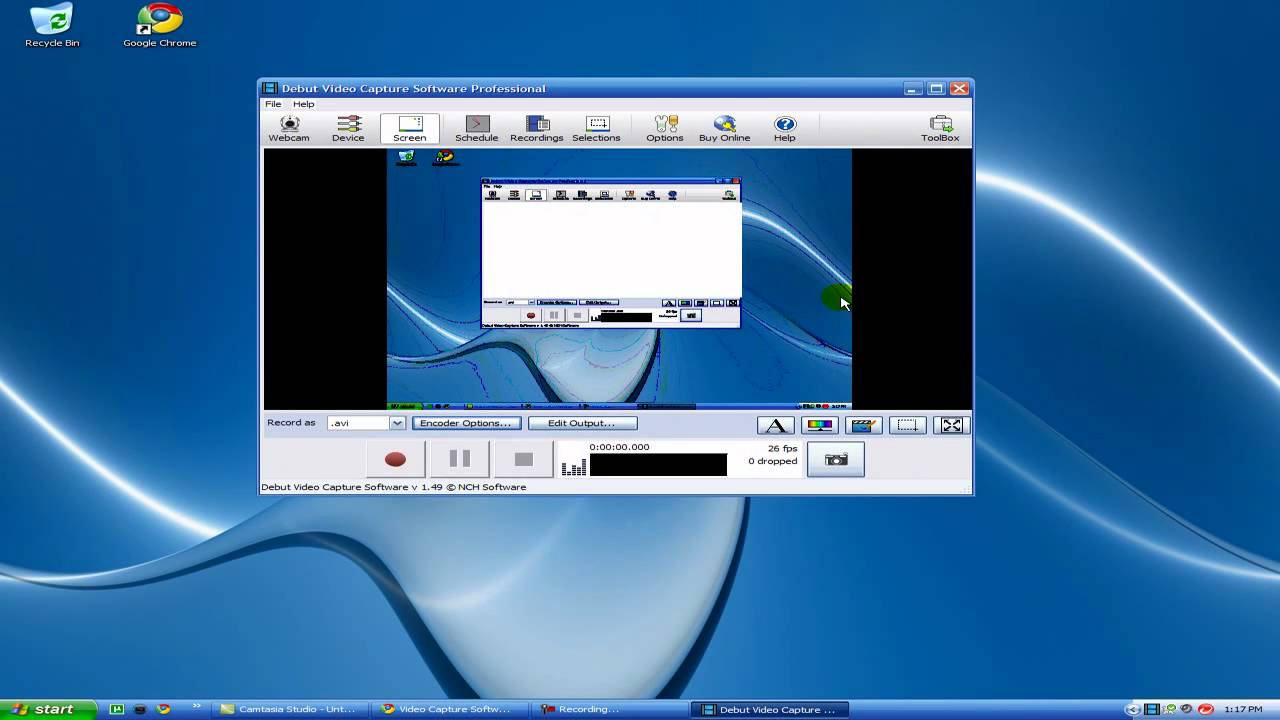Open Encoder Options

[x=466, y=423]
